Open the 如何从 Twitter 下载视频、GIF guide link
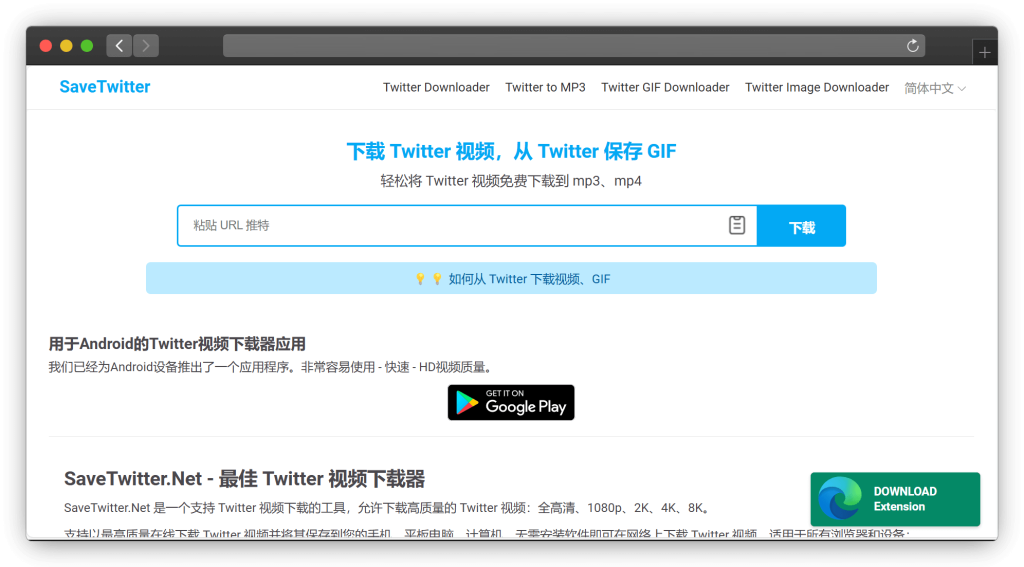 [529, 279]
